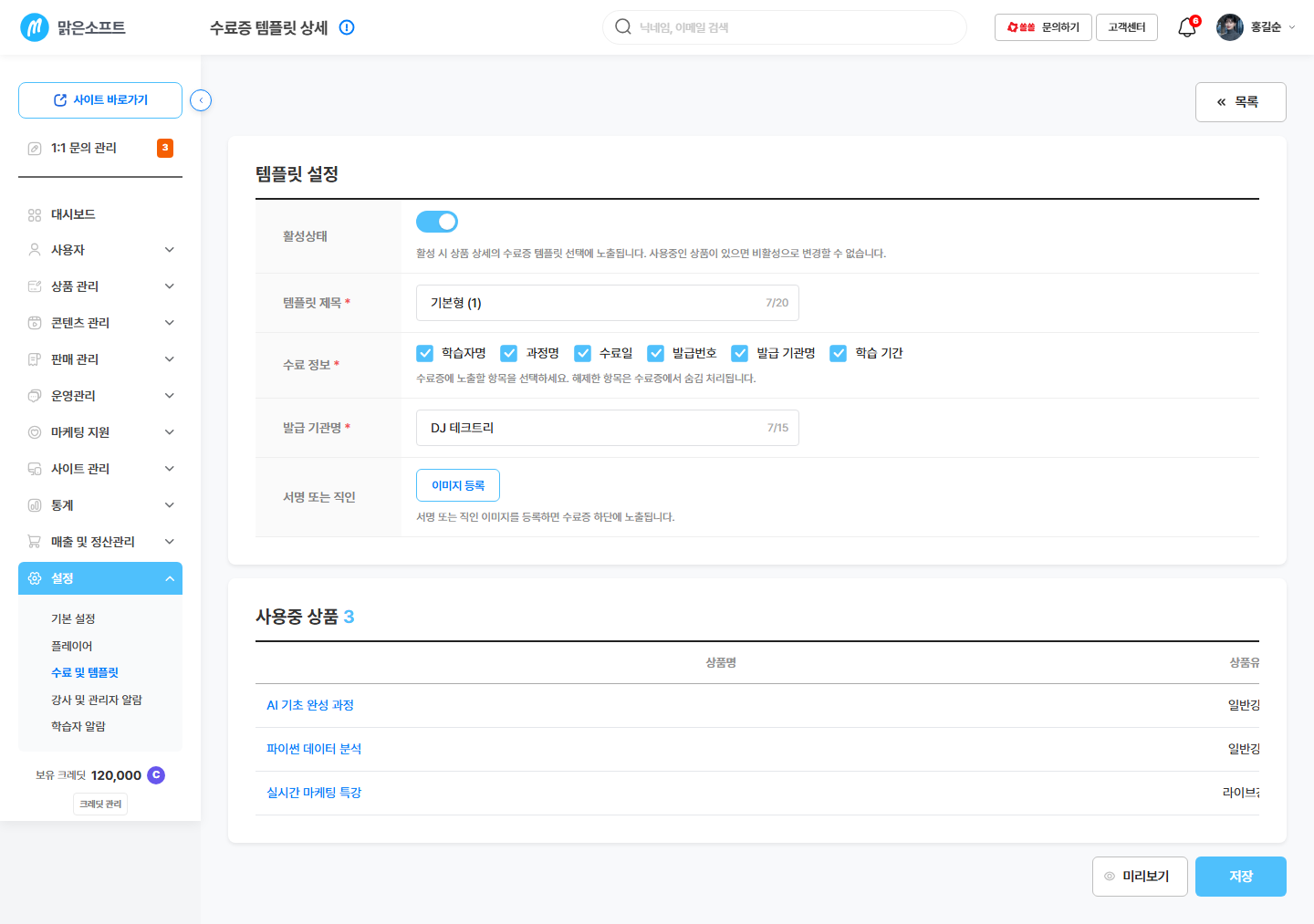The width and height of the screenshot is (1314, 924).
Task: Click the search magnifier icon
Action: point(623,26)
